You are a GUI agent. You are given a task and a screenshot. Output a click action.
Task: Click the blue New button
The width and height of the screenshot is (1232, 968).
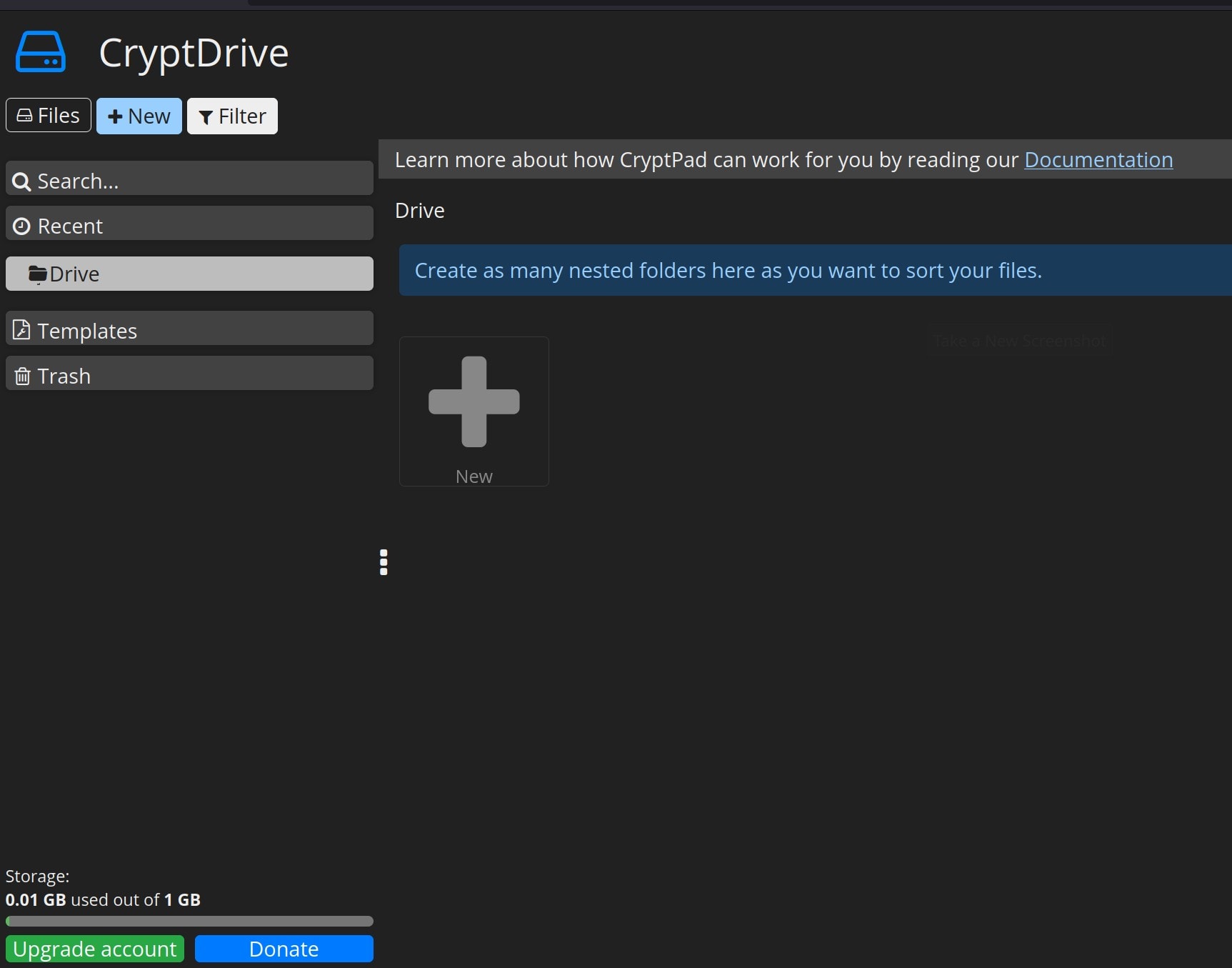pyautogui.click(x=139, y=116)
